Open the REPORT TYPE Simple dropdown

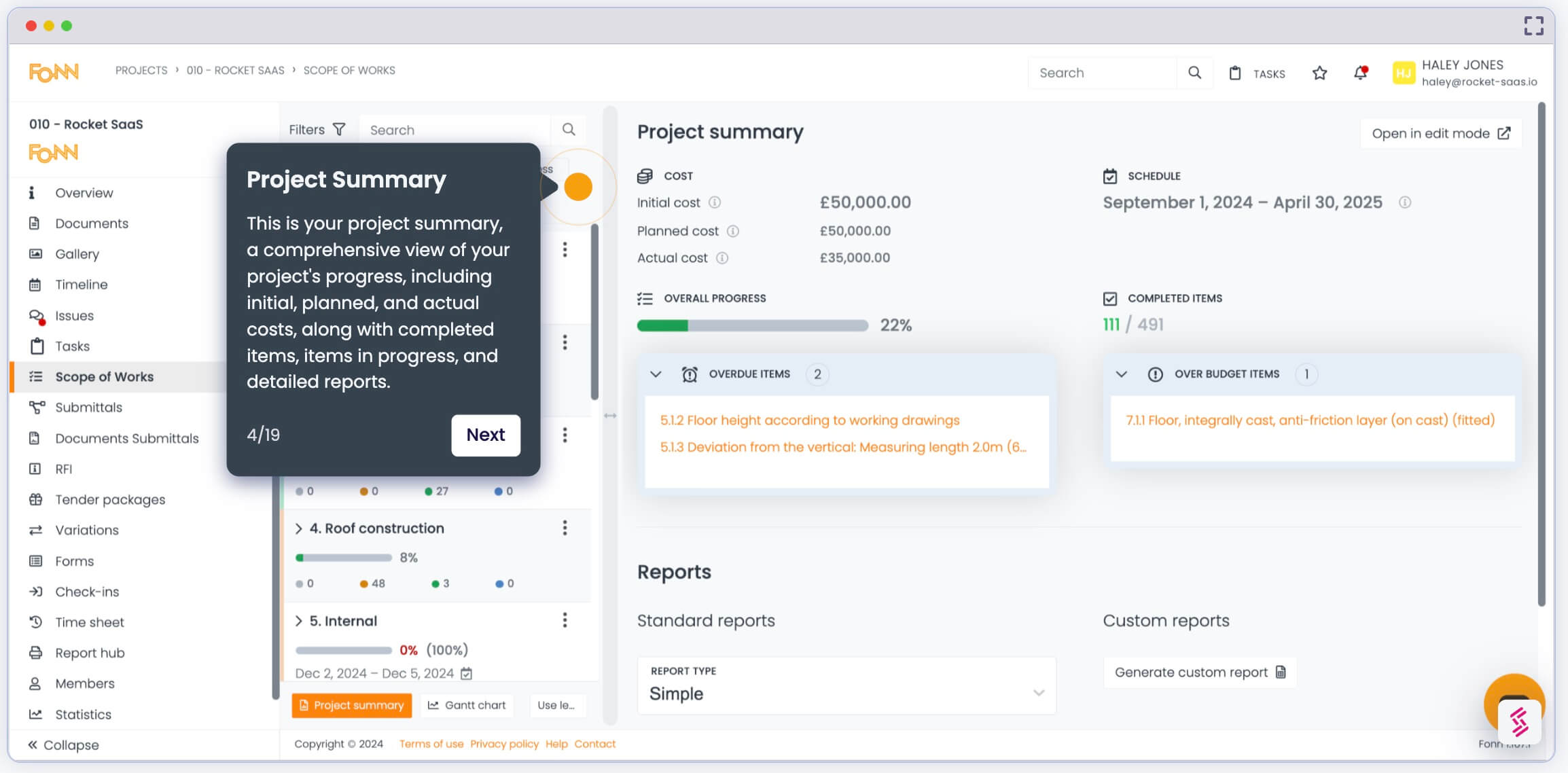point(847,686)
